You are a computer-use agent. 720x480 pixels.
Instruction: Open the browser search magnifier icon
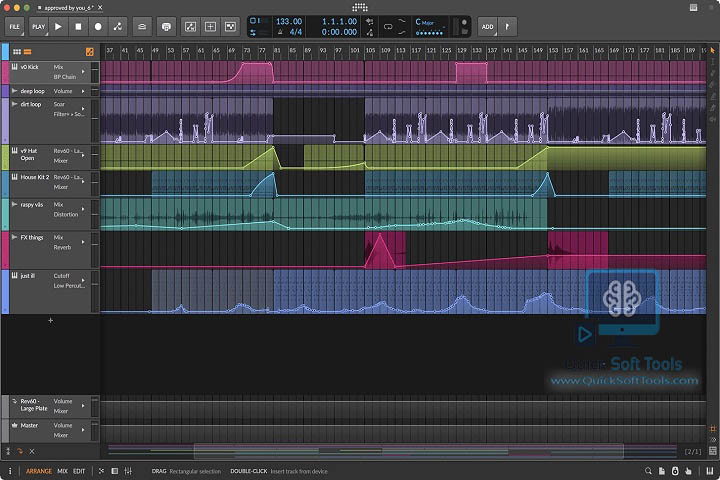(648, 471)
